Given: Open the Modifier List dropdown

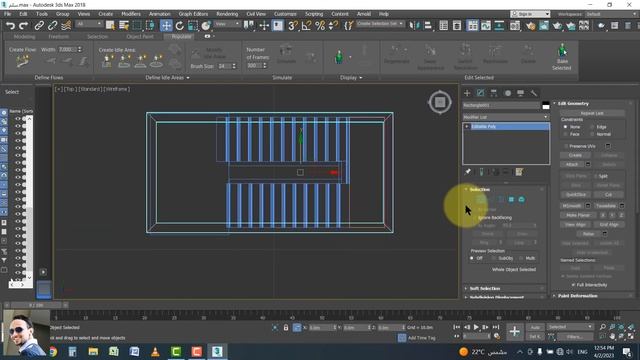Looking at the screenshot, I should click(x=506, y=117).
